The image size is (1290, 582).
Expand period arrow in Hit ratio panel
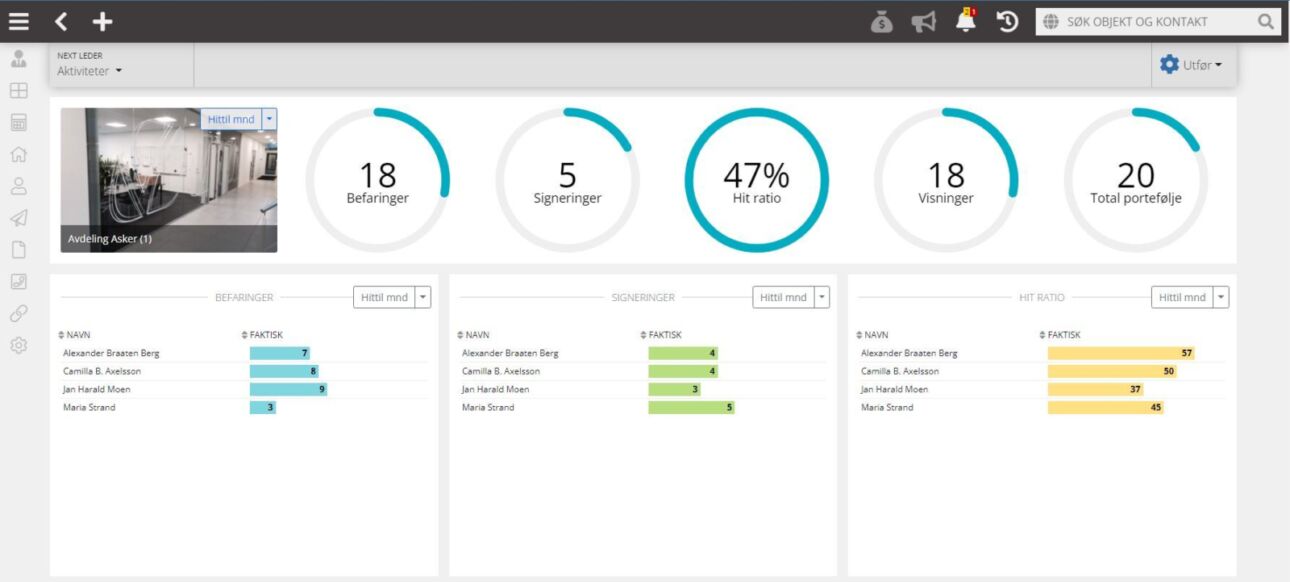[1221, 297]
